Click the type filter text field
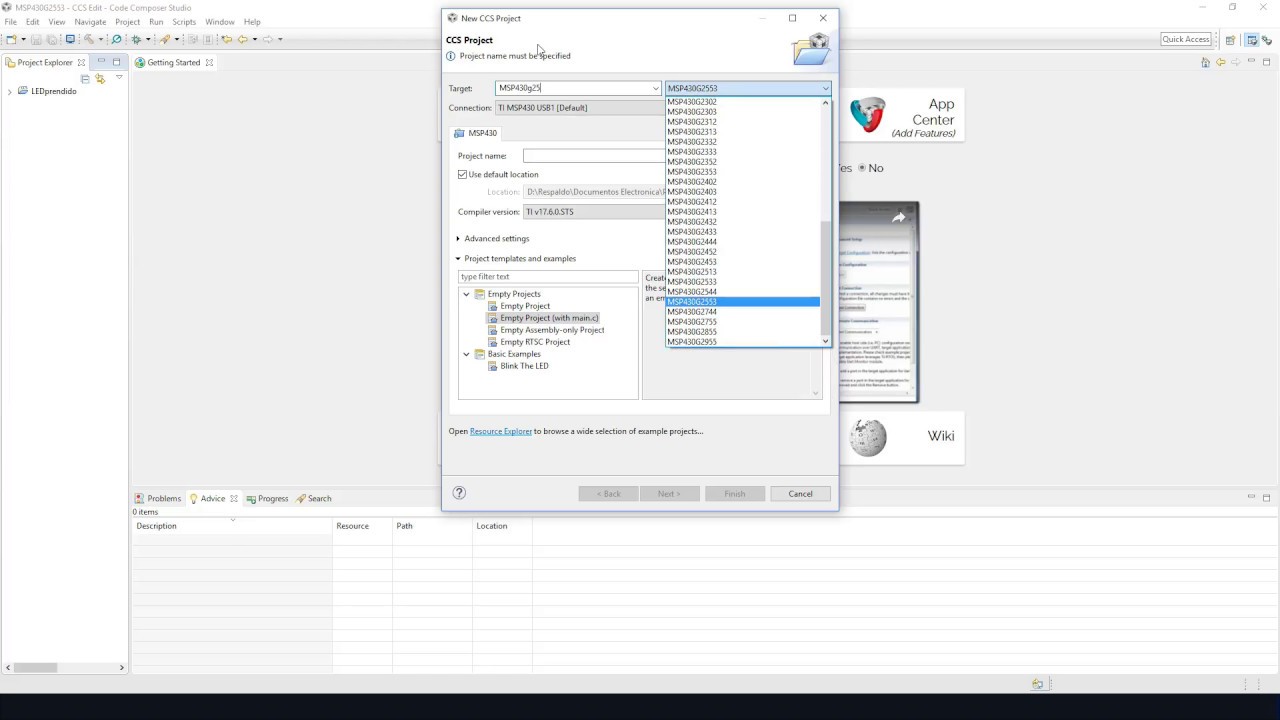1280x720 pixels. 548,277
